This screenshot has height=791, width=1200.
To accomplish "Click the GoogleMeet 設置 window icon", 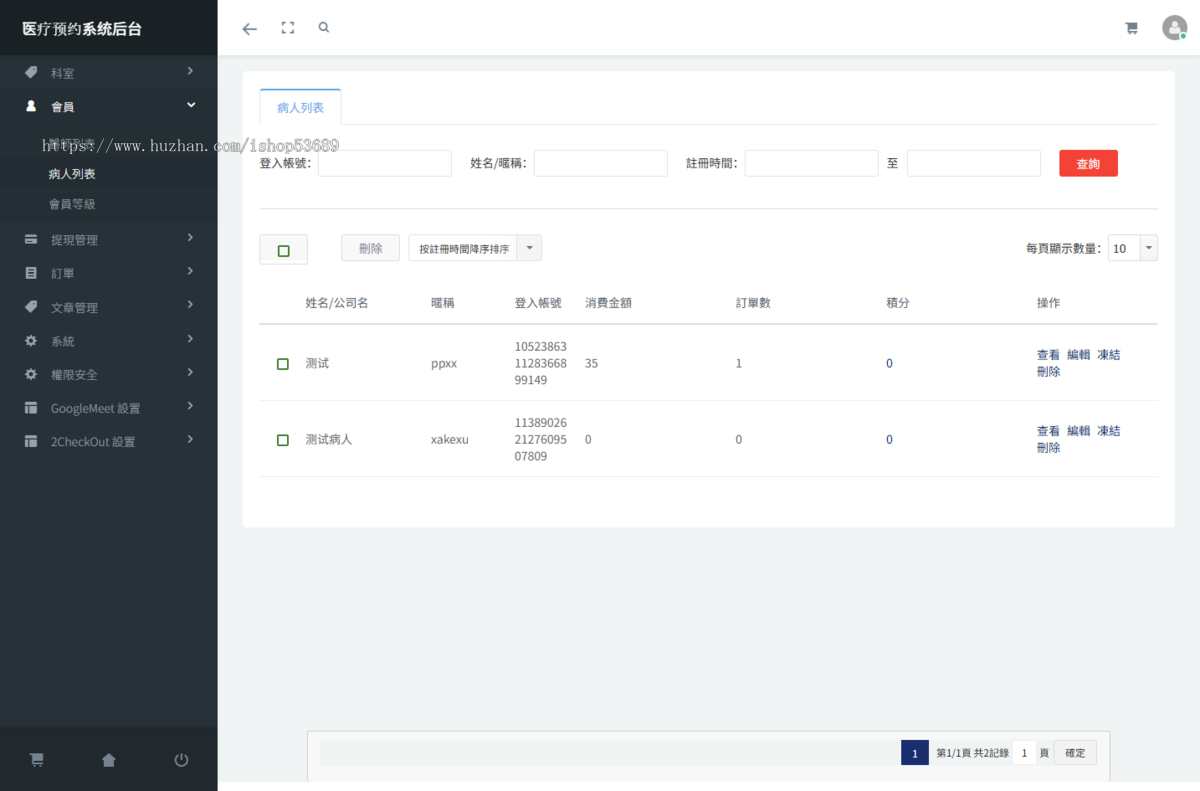I will click(31, 408).
